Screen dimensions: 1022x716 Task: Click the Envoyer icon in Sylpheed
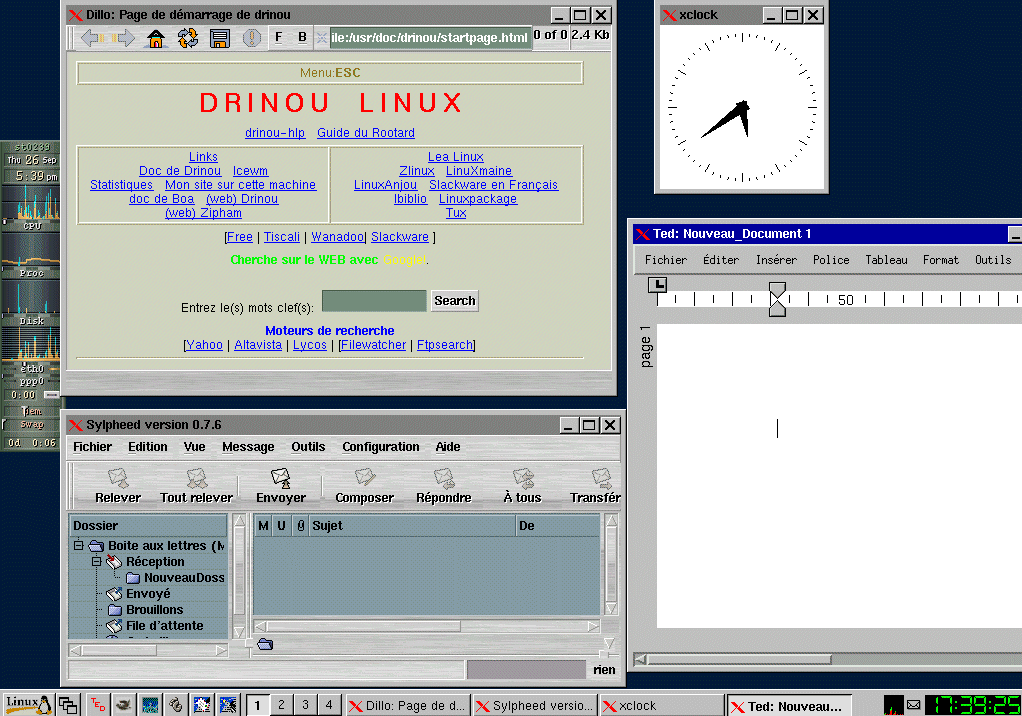(281, 486)
